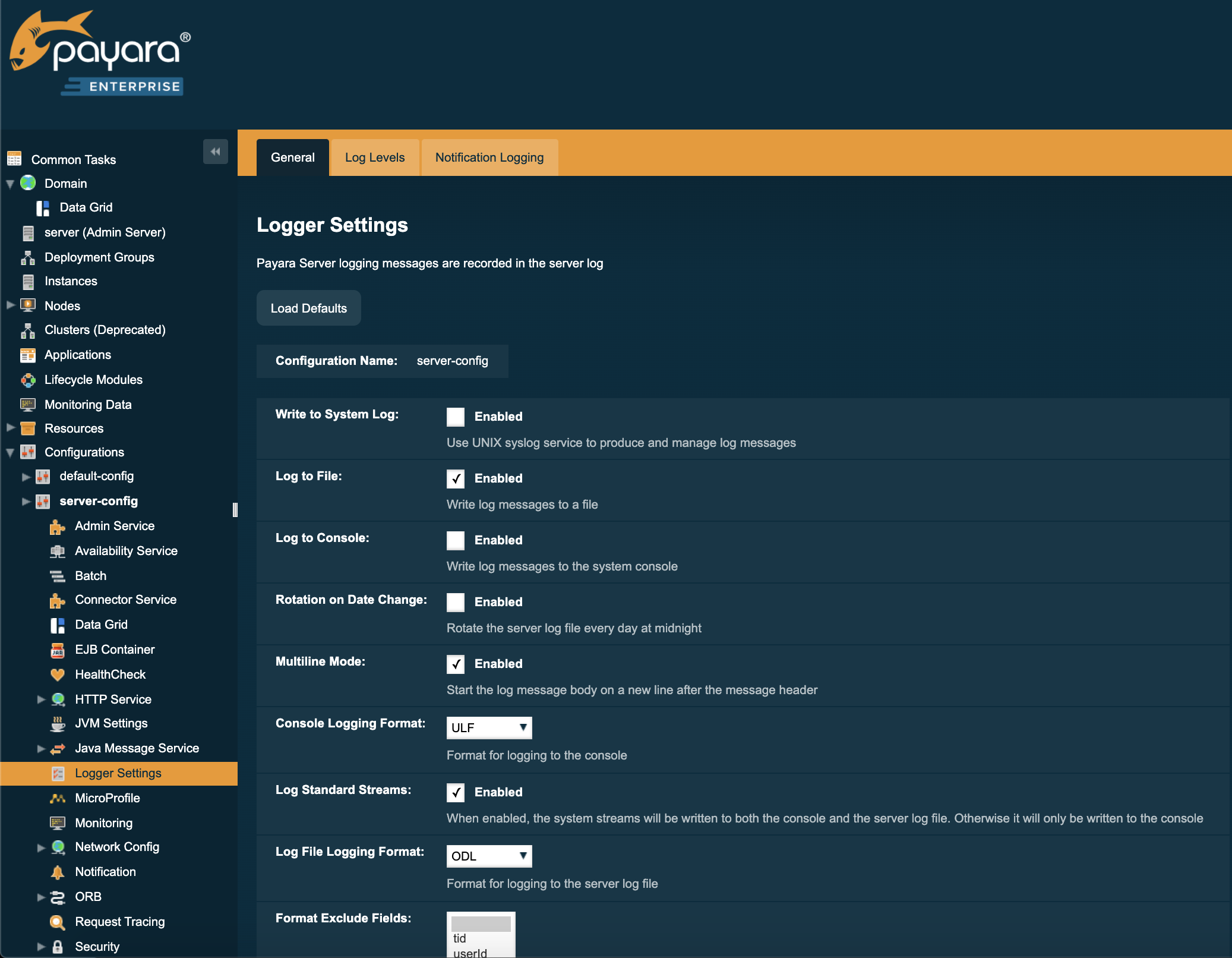Expand the Resources tree node
The image size is (1232, 958).
tap(10, 427)
